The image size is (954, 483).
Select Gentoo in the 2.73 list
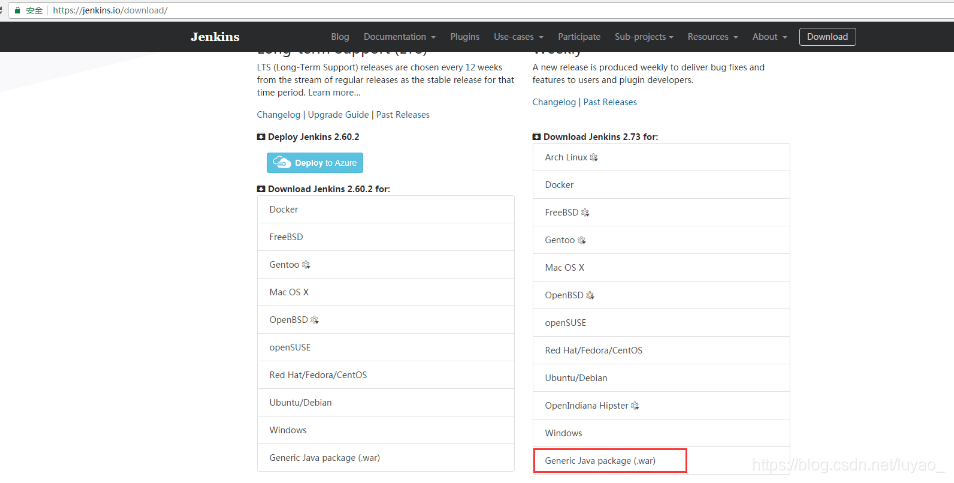coord(661,240)
